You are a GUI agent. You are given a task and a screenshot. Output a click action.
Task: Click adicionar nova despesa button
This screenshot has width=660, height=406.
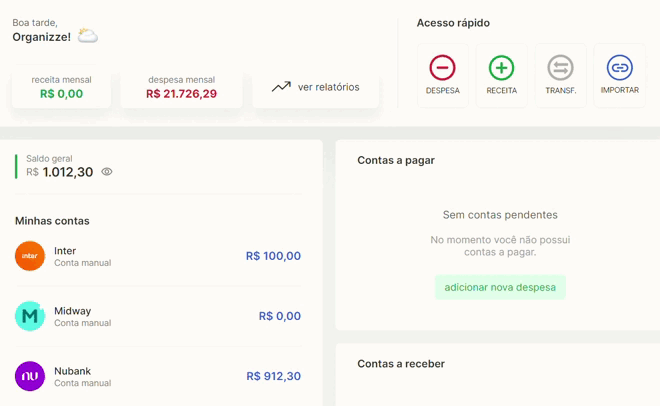click(500, 287)
